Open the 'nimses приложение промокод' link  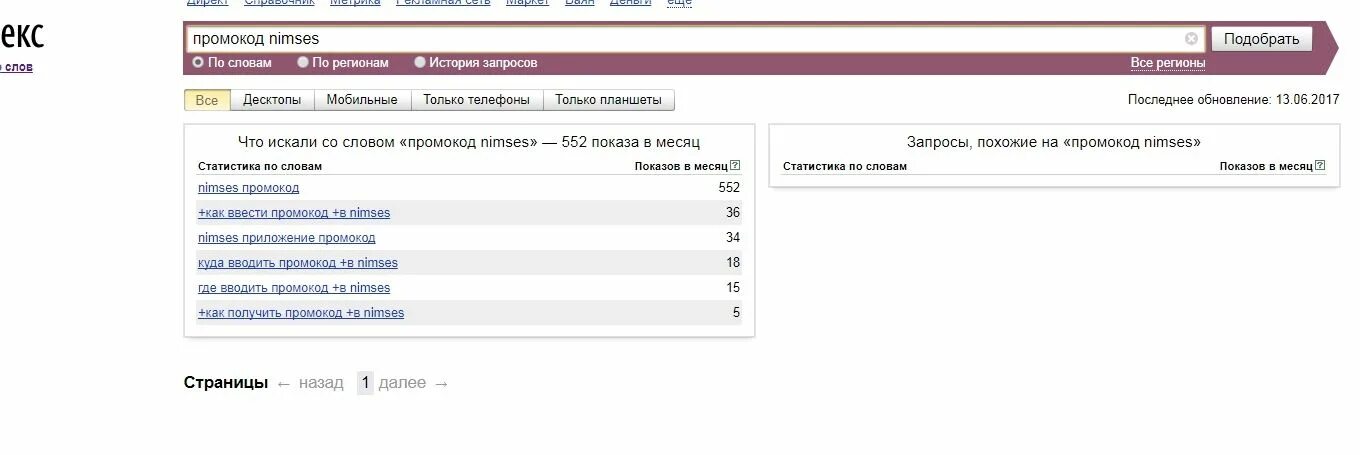coord(287,238)
